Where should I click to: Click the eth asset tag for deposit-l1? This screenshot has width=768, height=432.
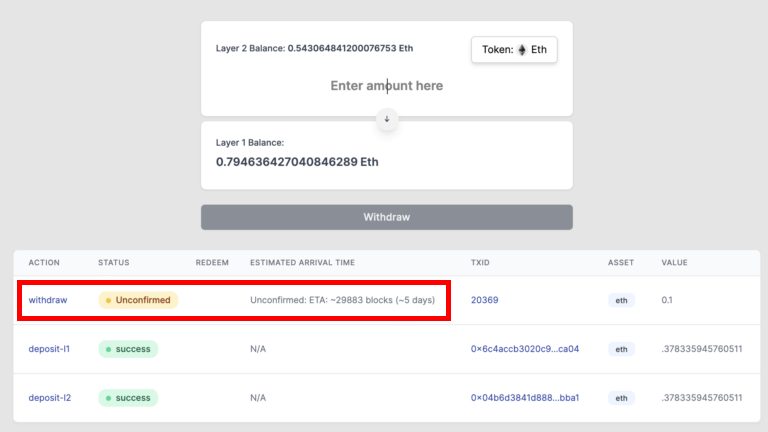[621, 349]
